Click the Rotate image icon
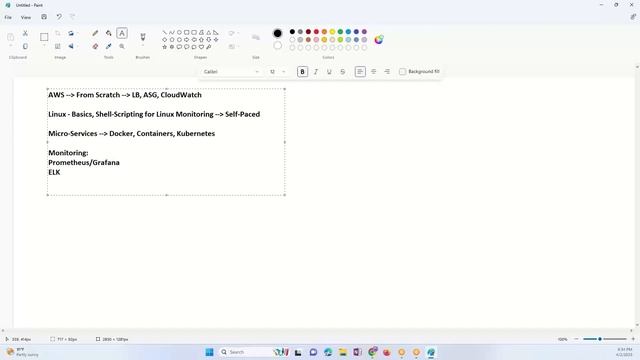 (x=71, y=33)
